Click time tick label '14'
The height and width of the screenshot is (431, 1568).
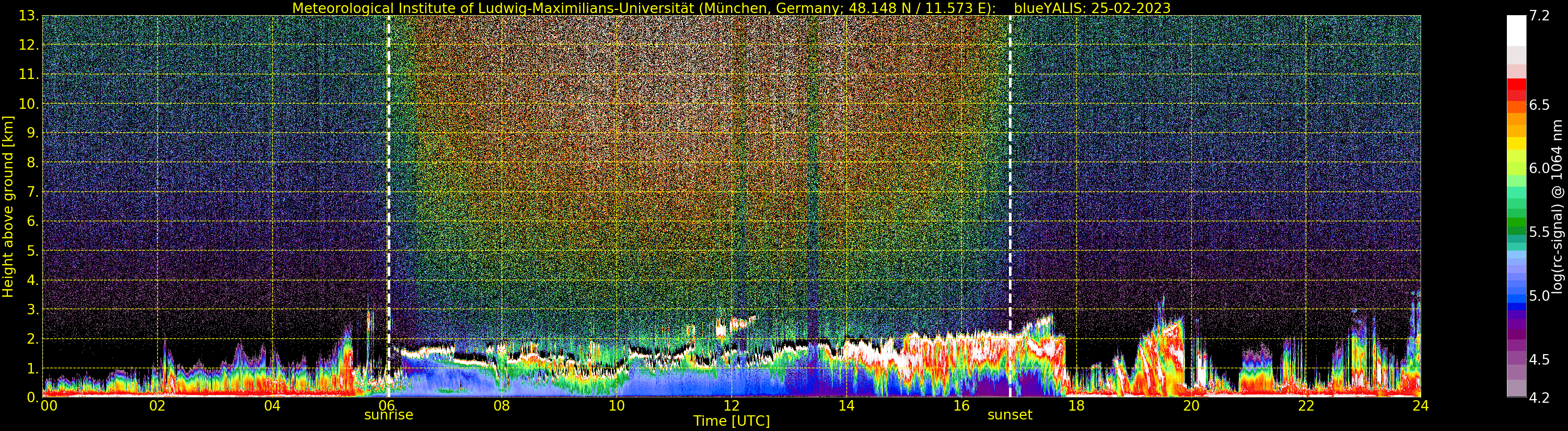[846, 406]
